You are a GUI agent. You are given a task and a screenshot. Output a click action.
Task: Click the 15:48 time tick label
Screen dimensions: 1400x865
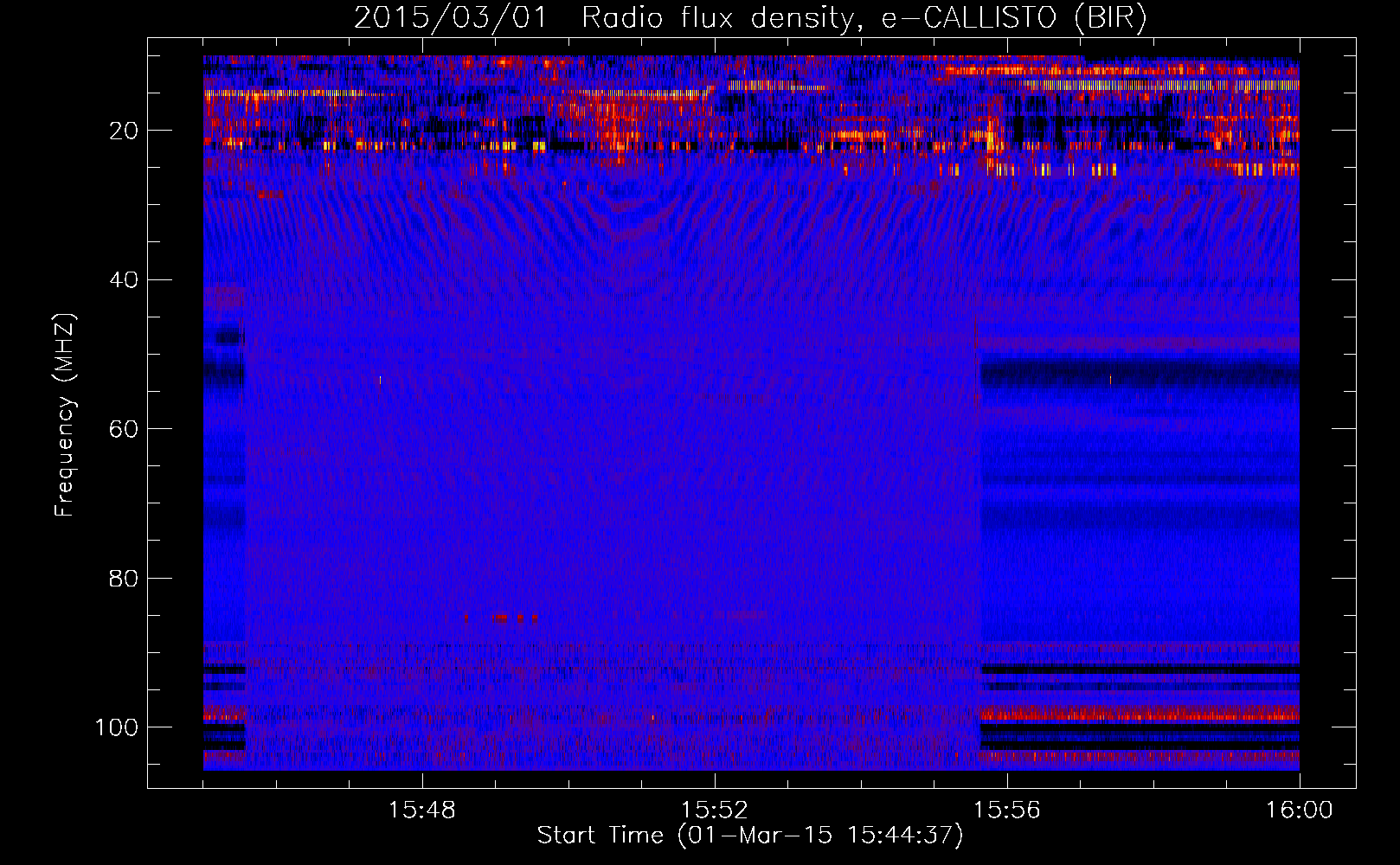(422, 811)
